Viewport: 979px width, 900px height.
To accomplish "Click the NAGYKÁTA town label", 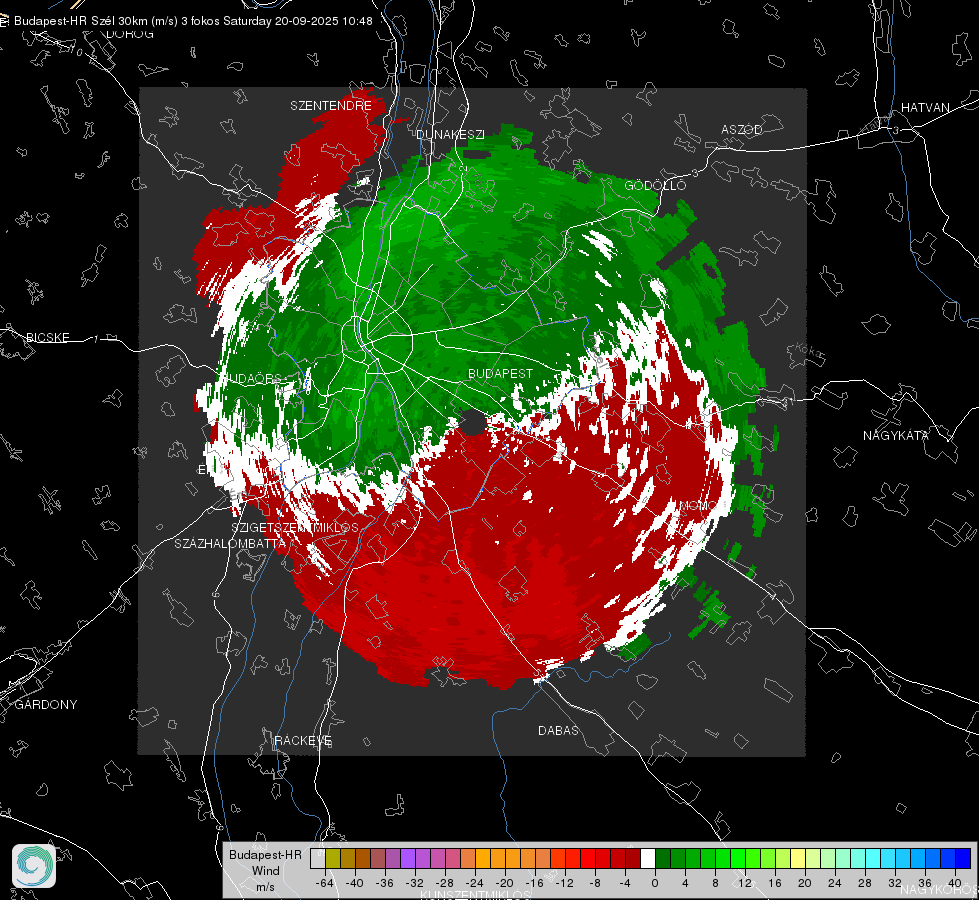I will (896, 435).
